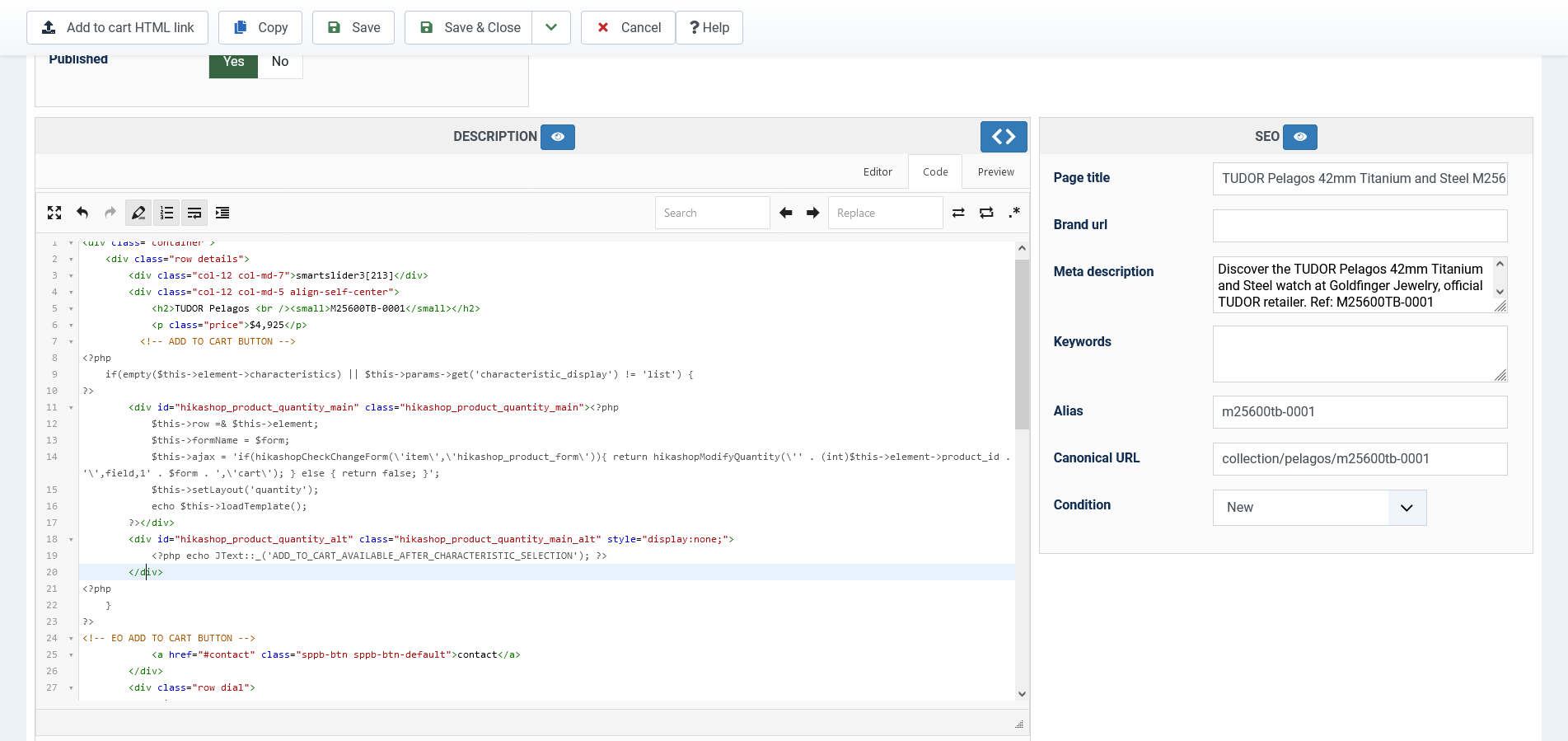Click Add to cart HTML link button
This screenshot has width=1568, height=741.
pyautogui.click(x=117, y=28)
